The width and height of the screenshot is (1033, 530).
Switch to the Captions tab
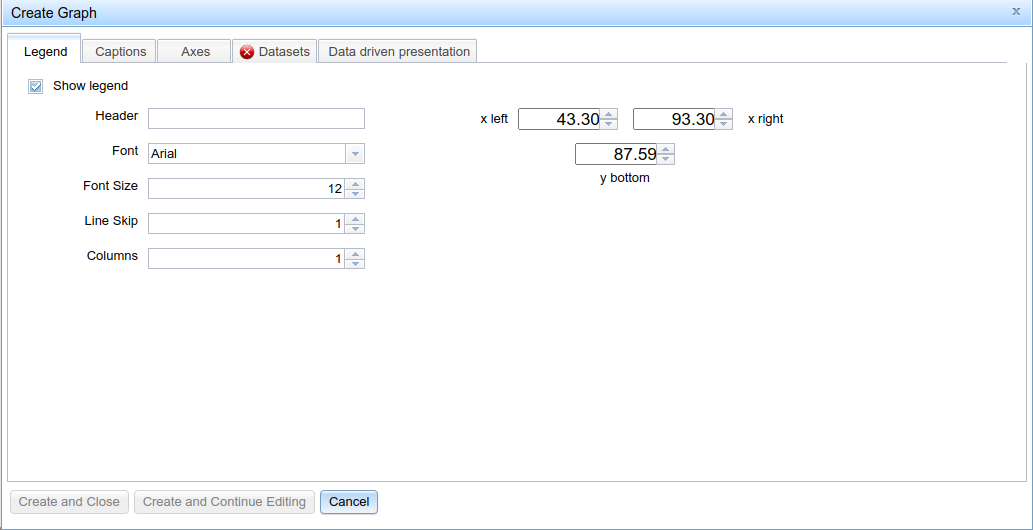pos(121,52)
